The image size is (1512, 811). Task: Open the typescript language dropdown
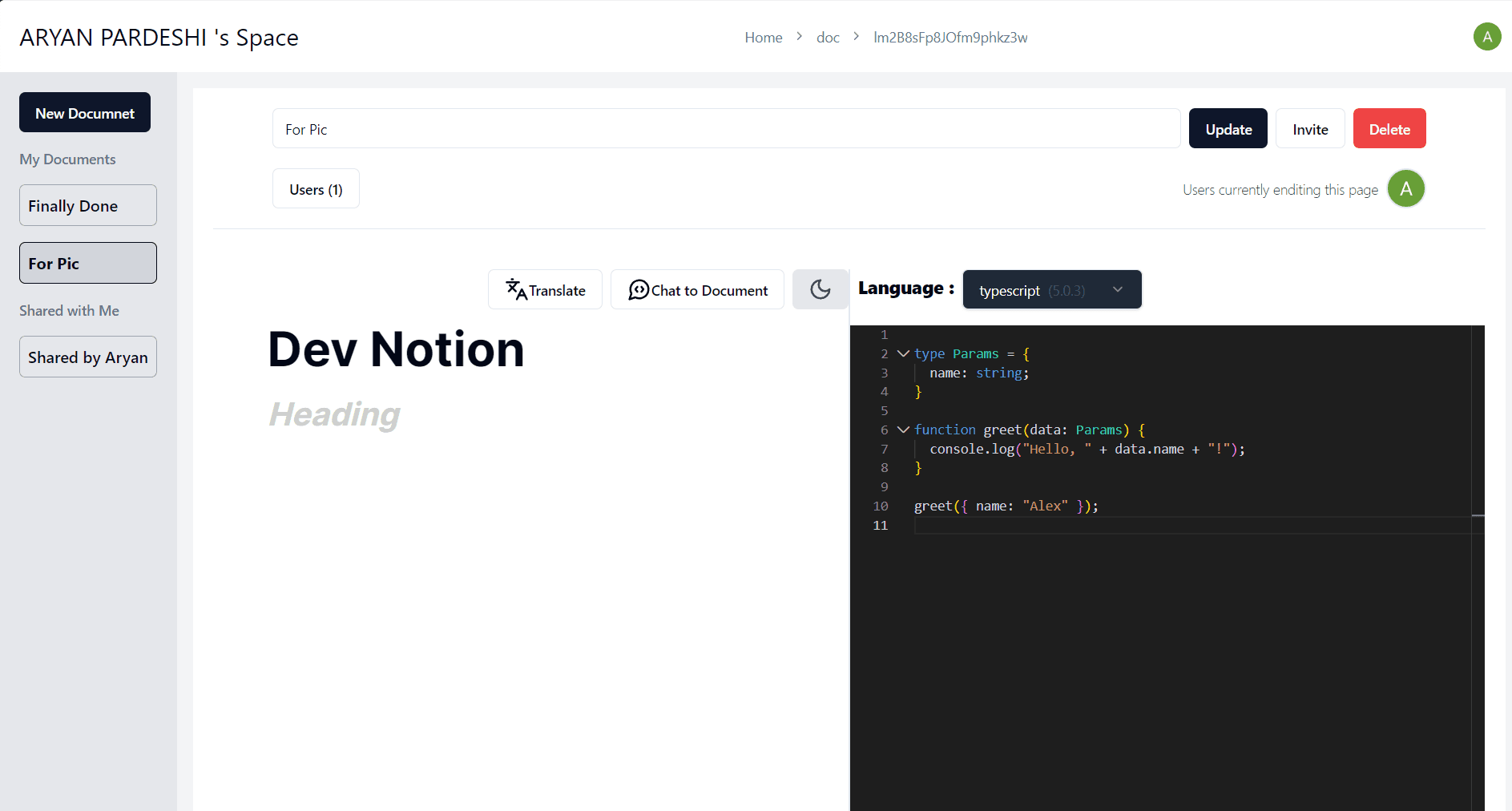point(1051,290)
